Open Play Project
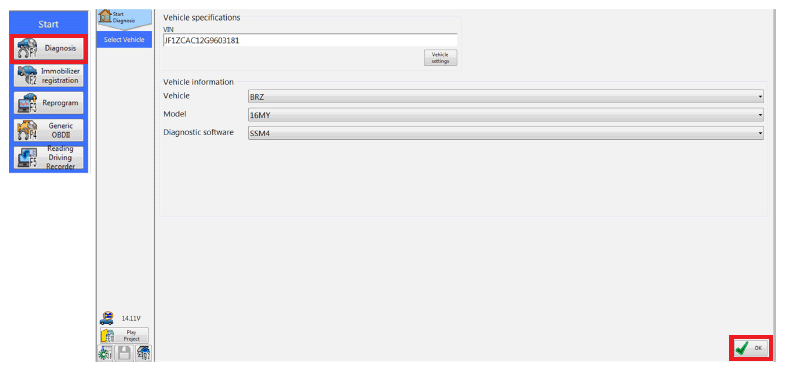The width and height of the screenshot is (785, 371). pyautogui.click(x=124, y=335)
